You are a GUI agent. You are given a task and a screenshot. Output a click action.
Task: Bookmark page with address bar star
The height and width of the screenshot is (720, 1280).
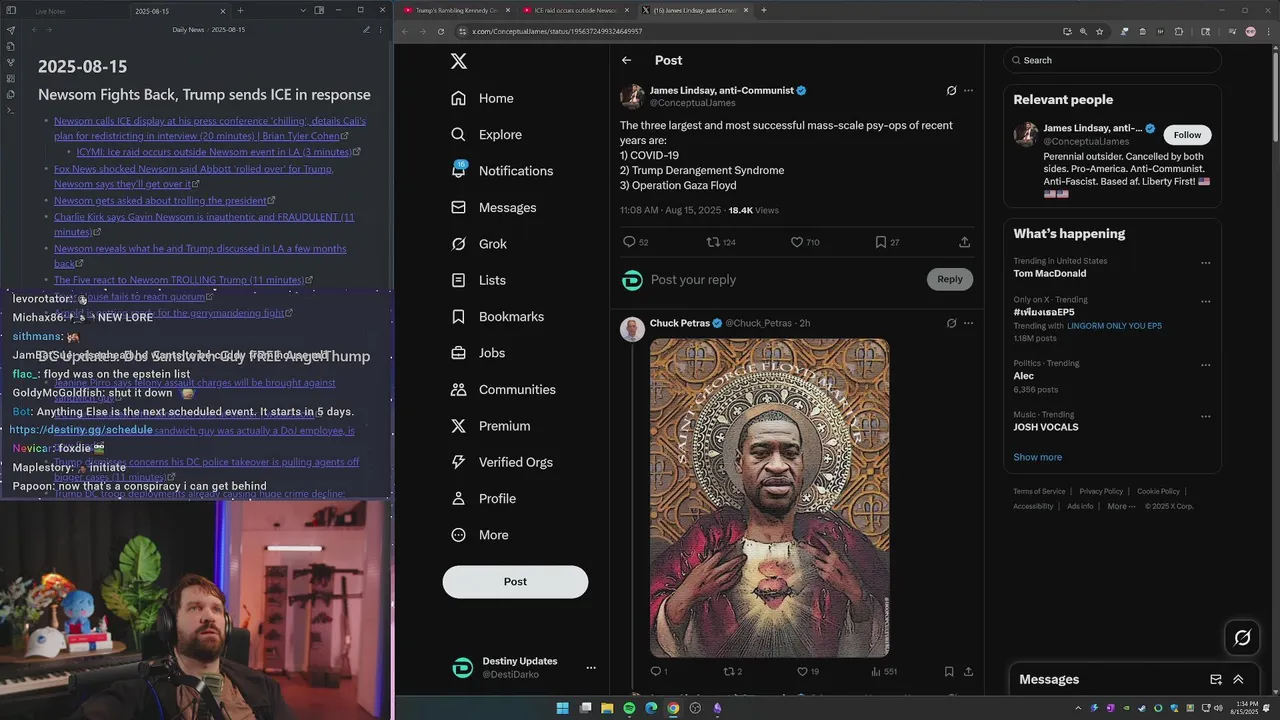1099,31
